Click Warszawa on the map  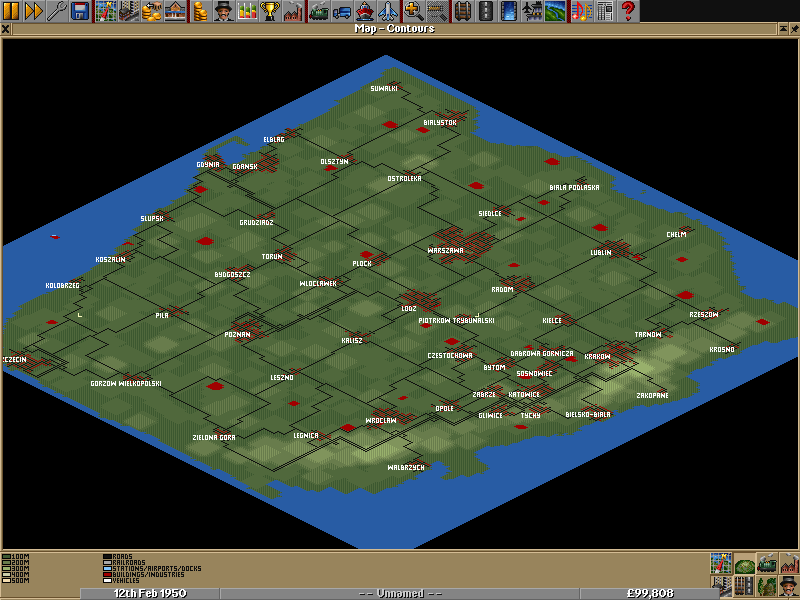point(445,251)
